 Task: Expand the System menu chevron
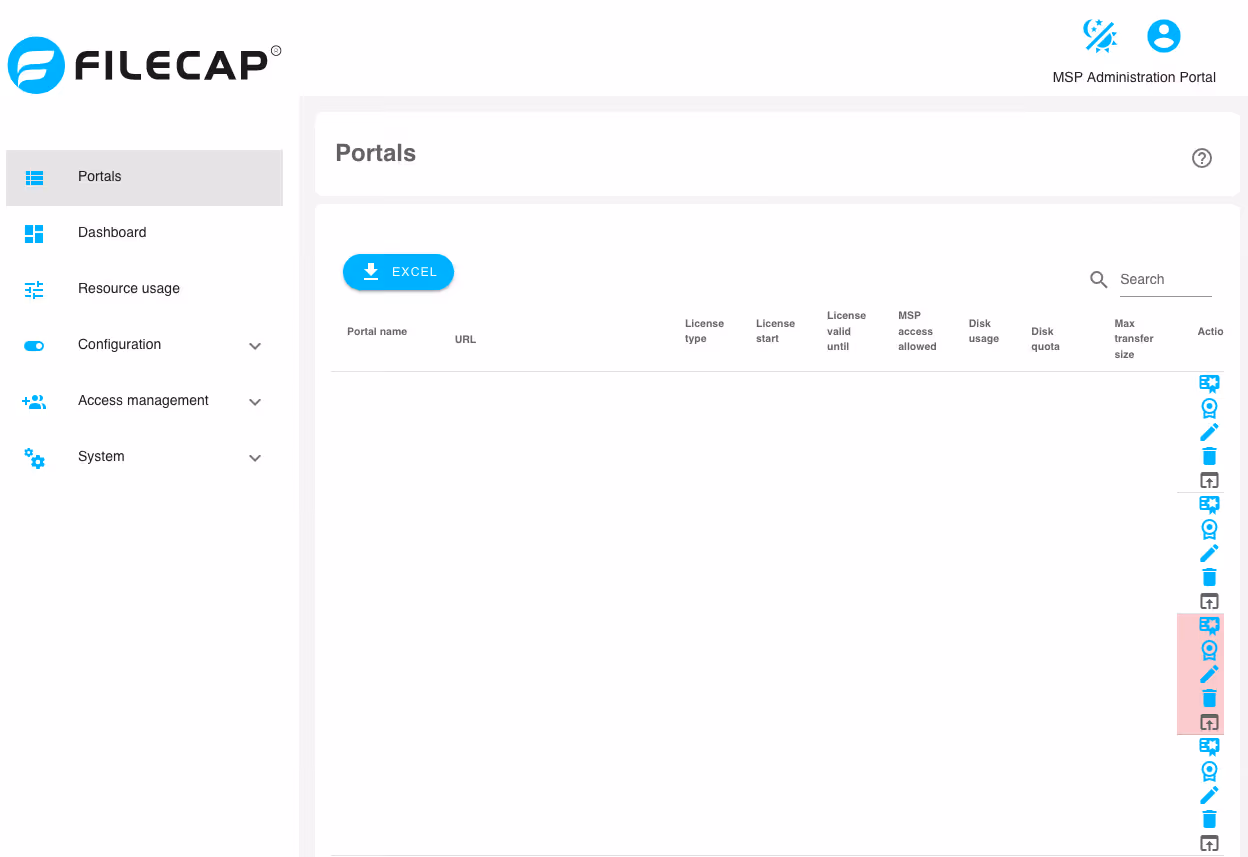click(255, 458)
